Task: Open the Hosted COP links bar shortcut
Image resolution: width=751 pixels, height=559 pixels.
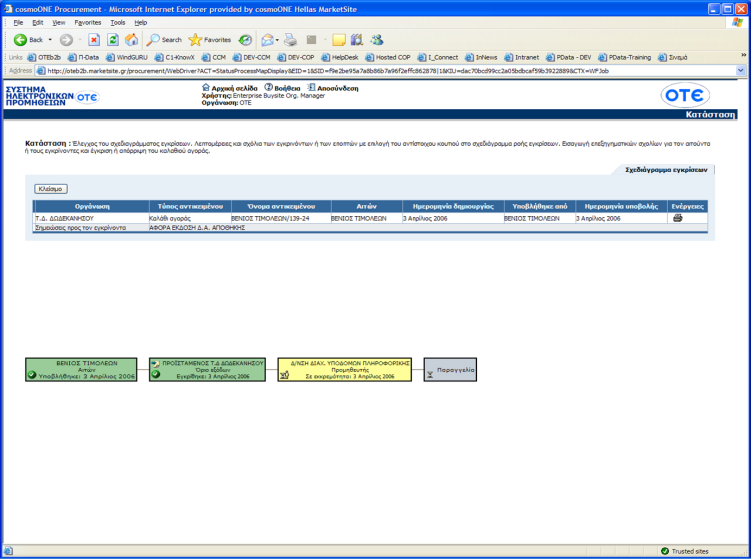Action: tap(388, 57)
